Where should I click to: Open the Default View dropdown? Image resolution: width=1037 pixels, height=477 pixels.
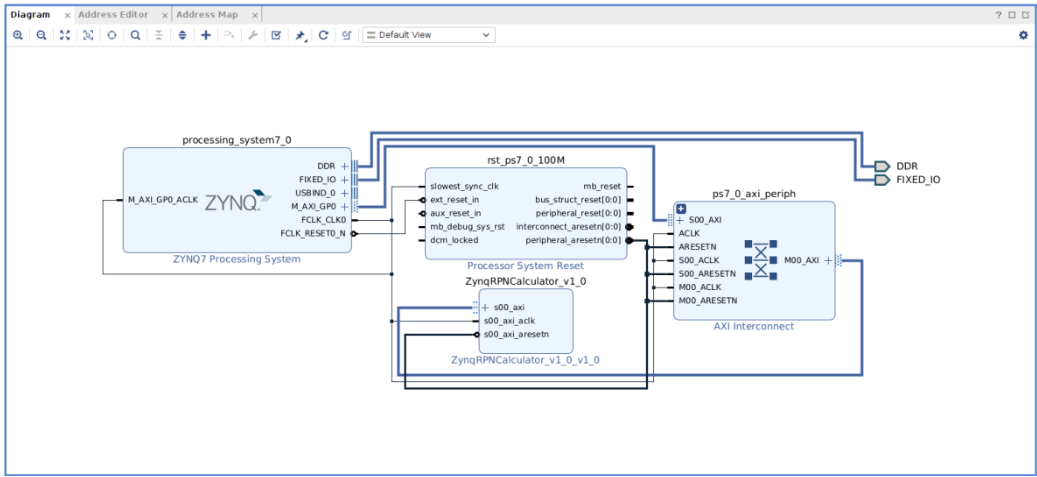coord(429,35)
